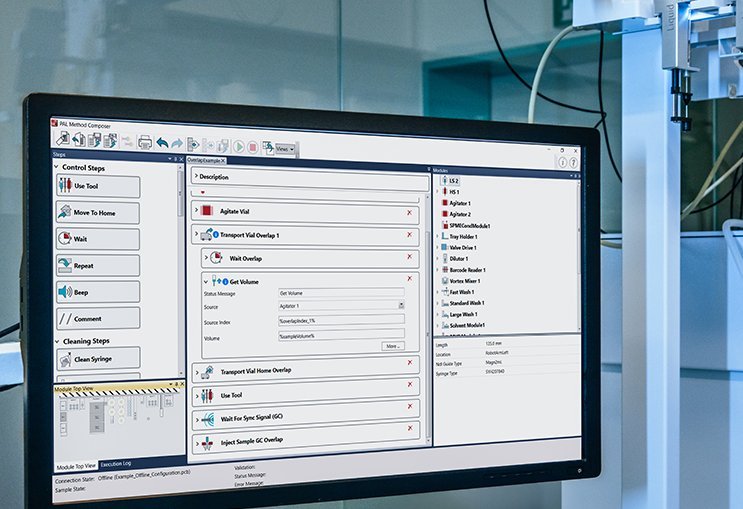Image resolution: width=743 pixels, height=509 pixels.
Task: Remove the Wait For Sync Signal step
Action: 410,406
